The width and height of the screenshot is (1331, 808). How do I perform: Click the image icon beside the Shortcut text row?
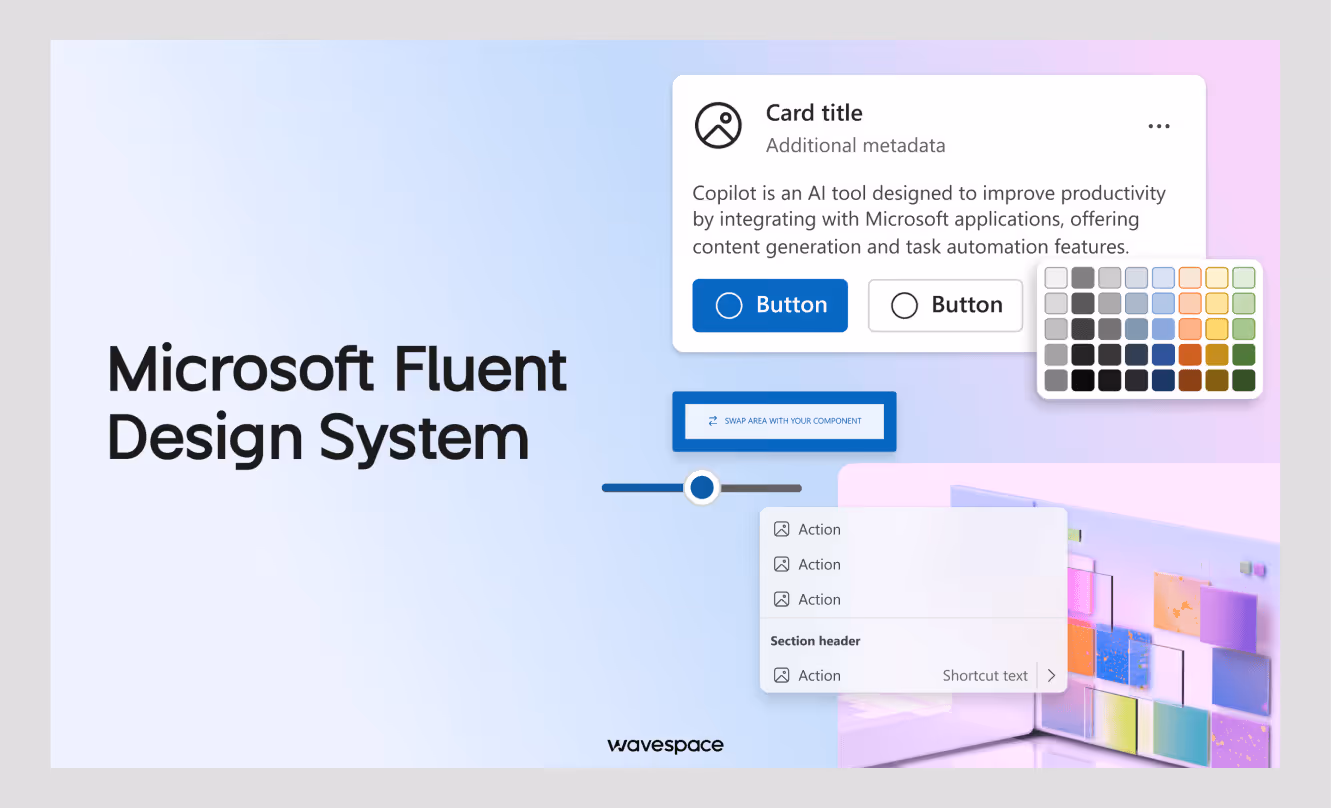click(782, 675)
